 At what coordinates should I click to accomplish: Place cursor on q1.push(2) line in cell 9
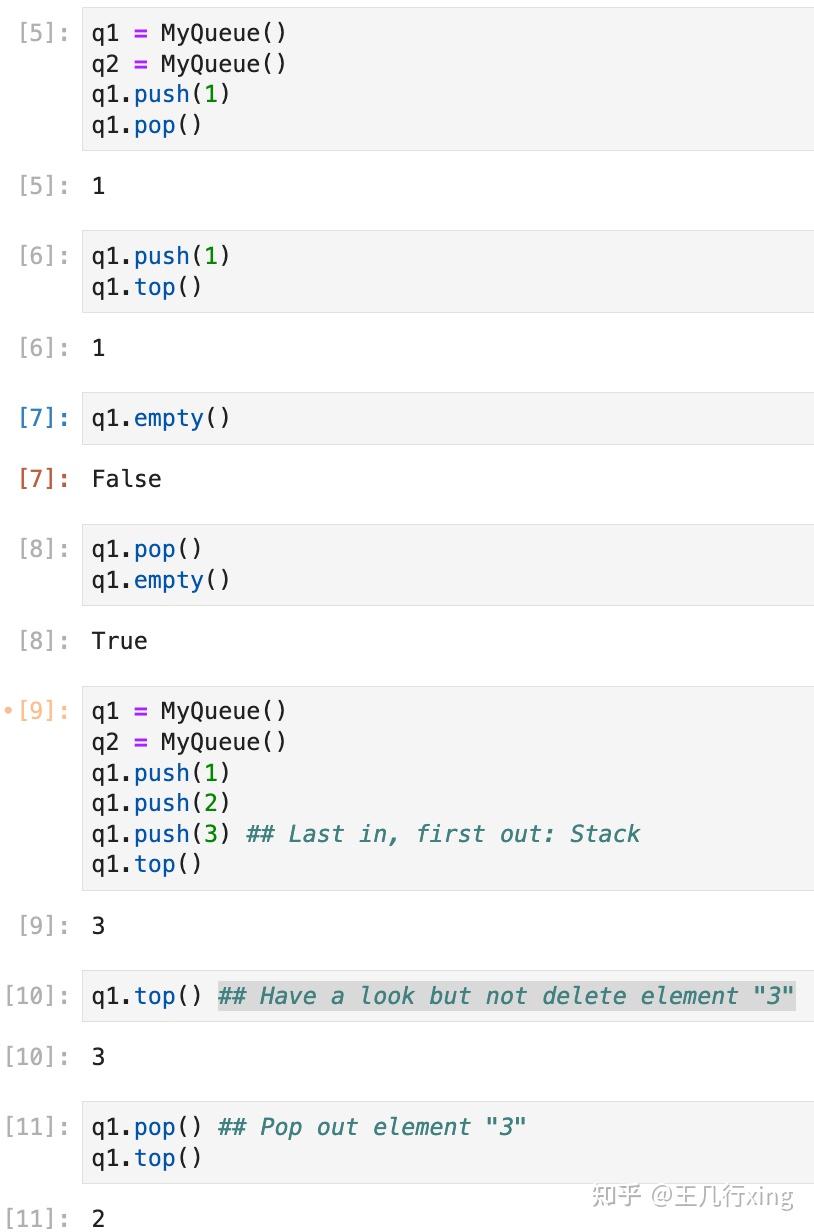tap(161, 803)
